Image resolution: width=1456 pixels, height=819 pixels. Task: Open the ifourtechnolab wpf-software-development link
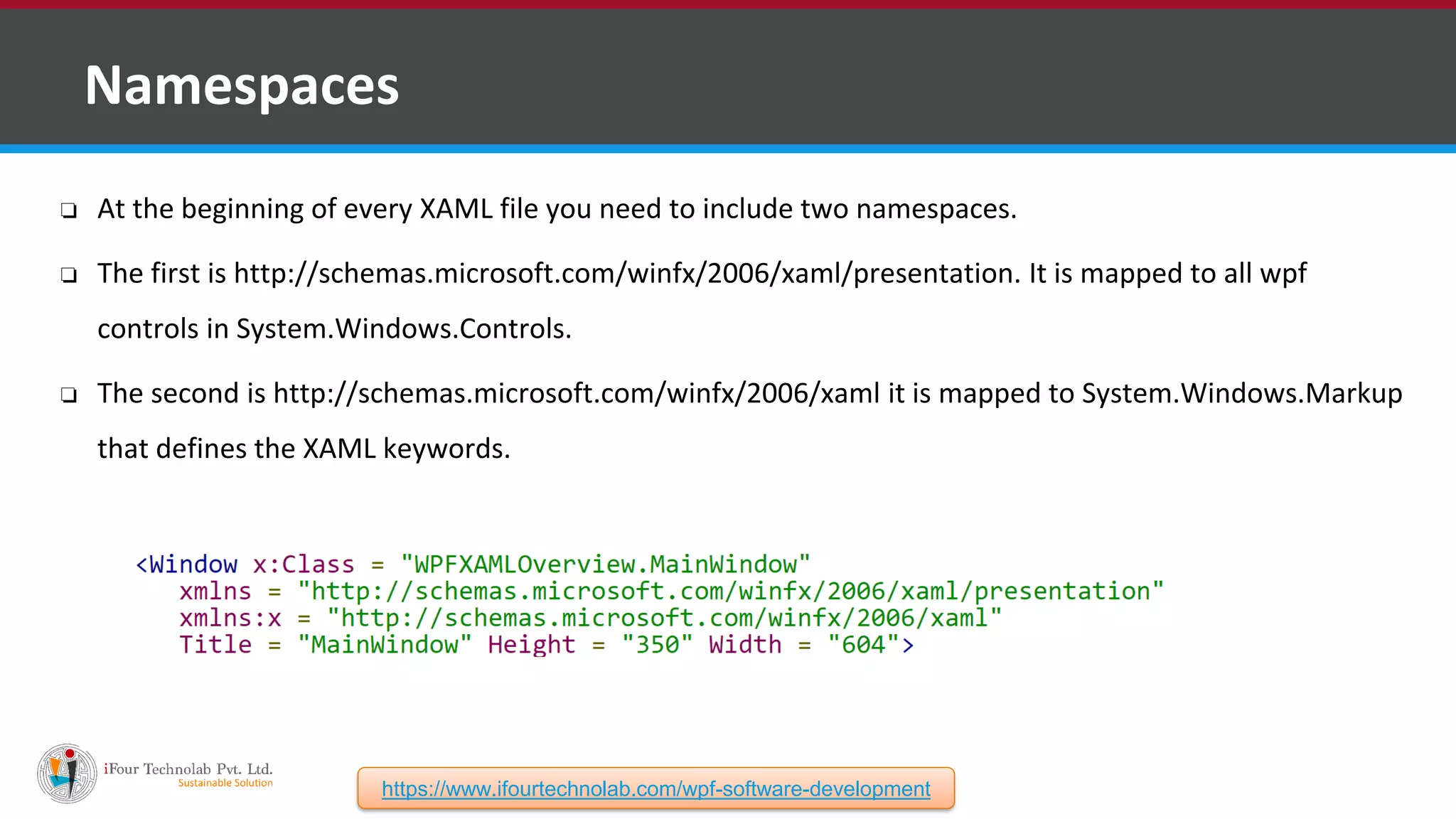pos(655,788)
